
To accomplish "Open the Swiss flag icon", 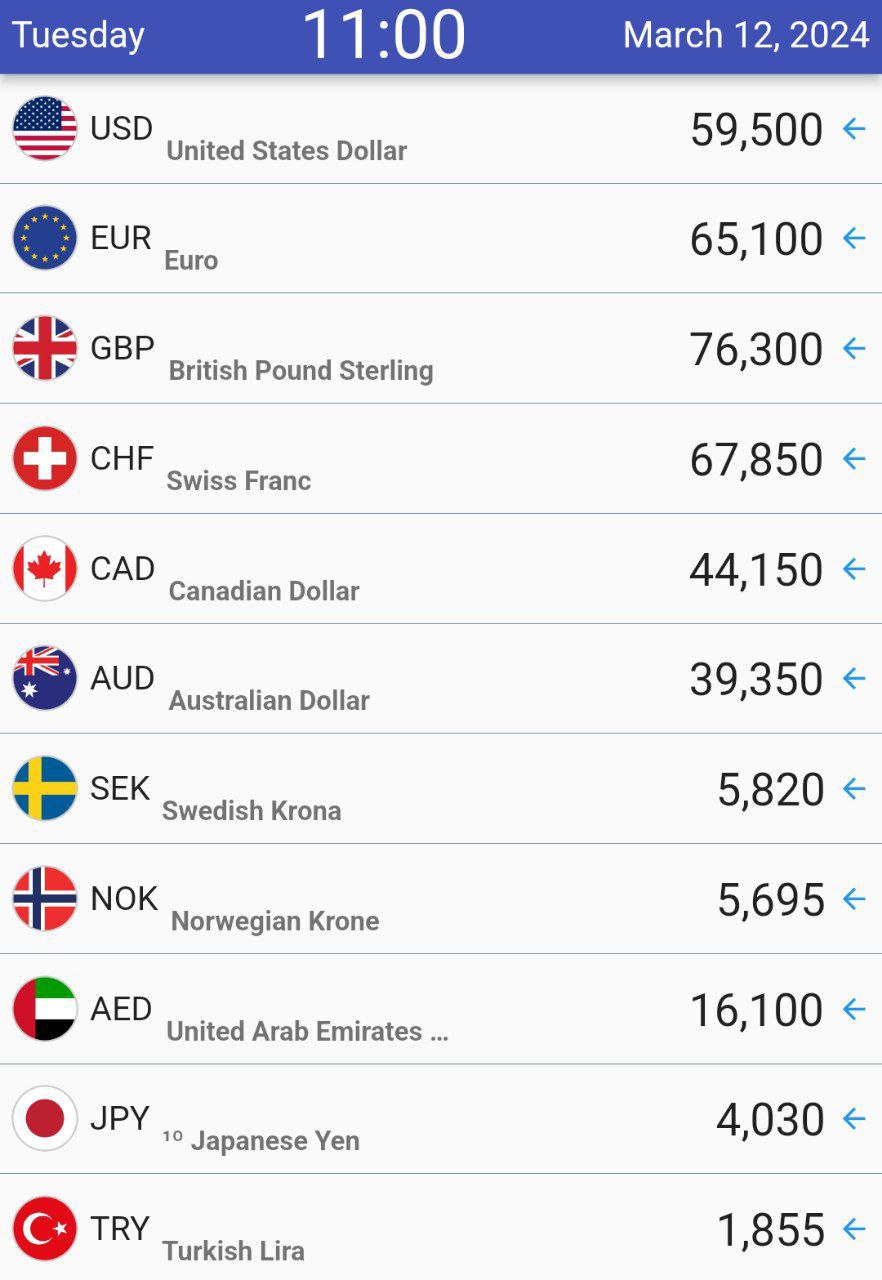I will pos(45,458).
